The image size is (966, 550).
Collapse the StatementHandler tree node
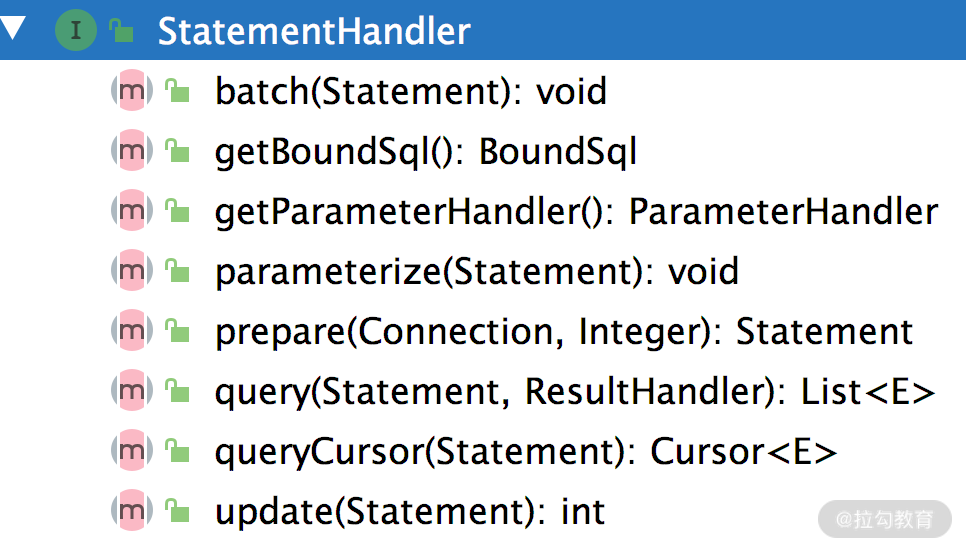[x=14, y=28]
